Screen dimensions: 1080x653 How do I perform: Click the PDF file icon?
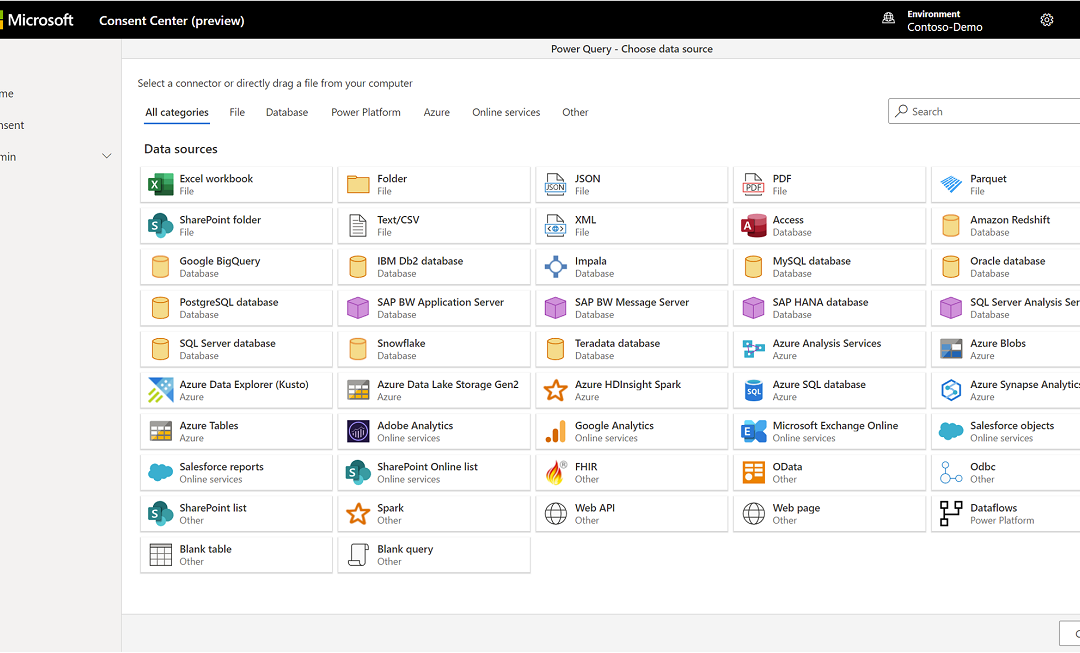(754, 185)
